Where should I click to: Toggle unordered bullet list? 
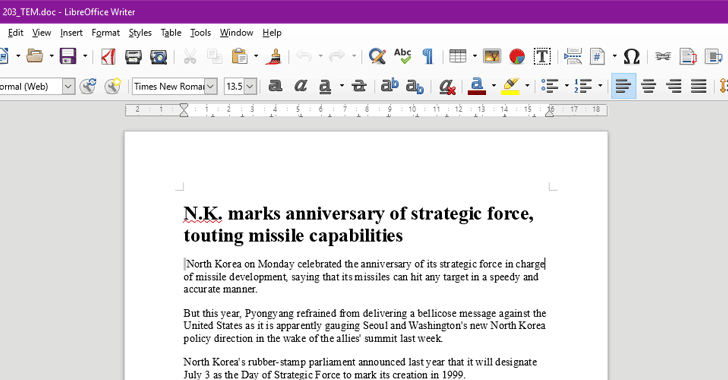click(550, 86)
